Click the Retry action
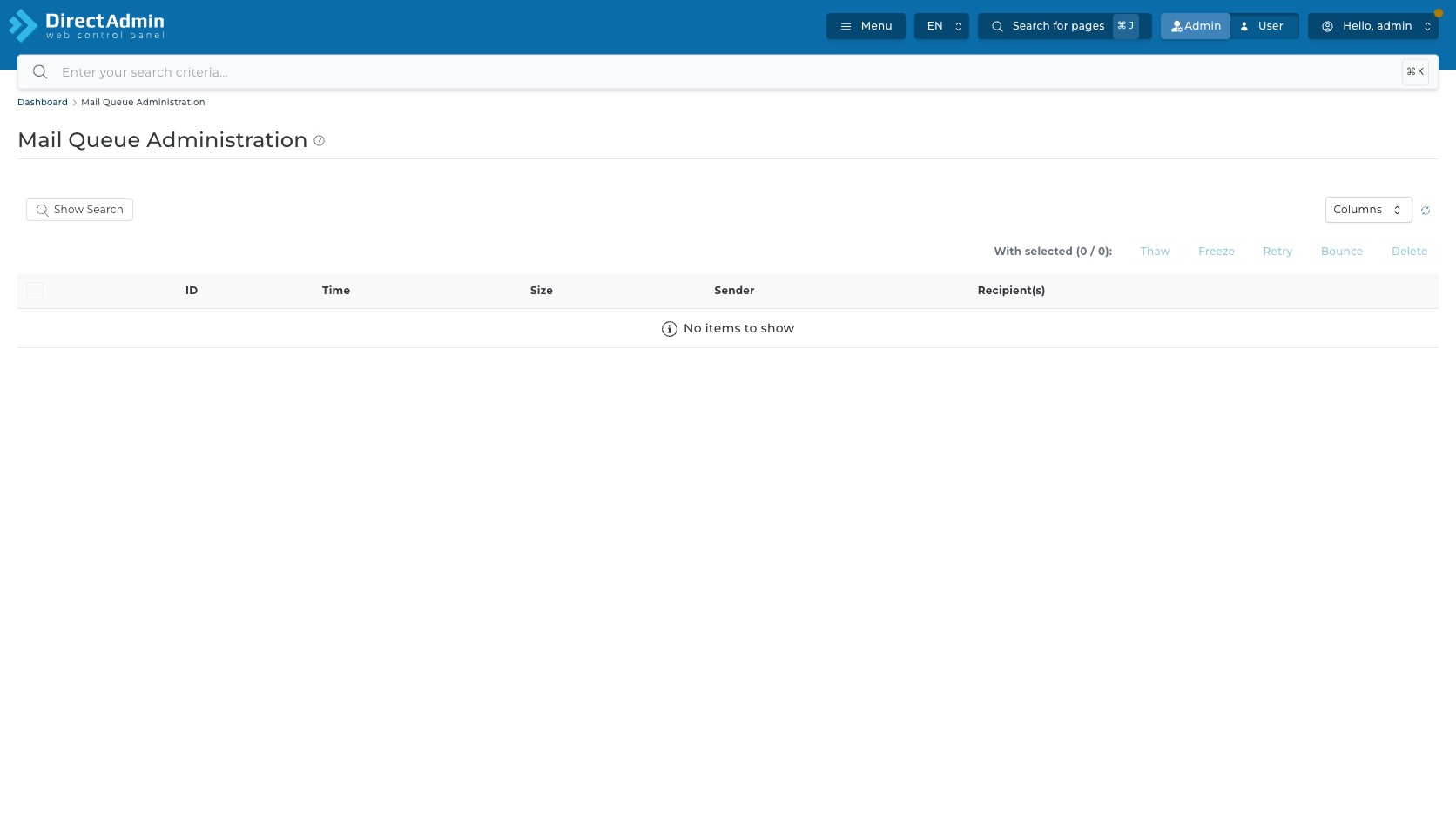The width and height of the screenshot is (1456, 819). click(1277, 252)
